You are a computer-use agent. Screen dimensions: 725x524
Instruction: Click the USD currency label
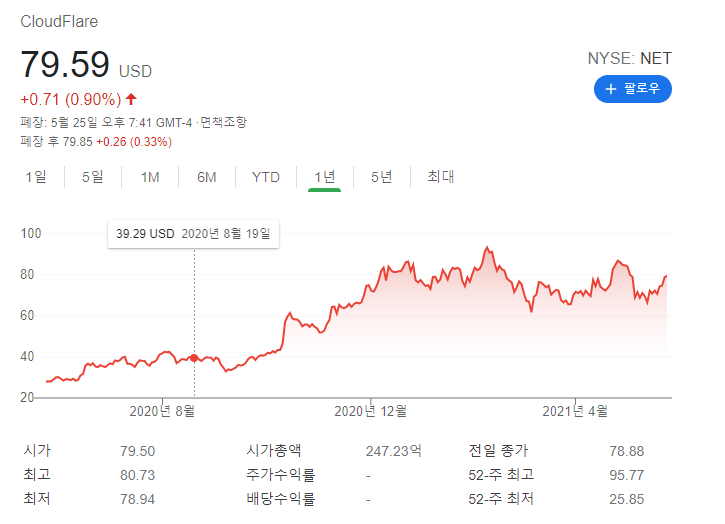[x=135, y=71]
